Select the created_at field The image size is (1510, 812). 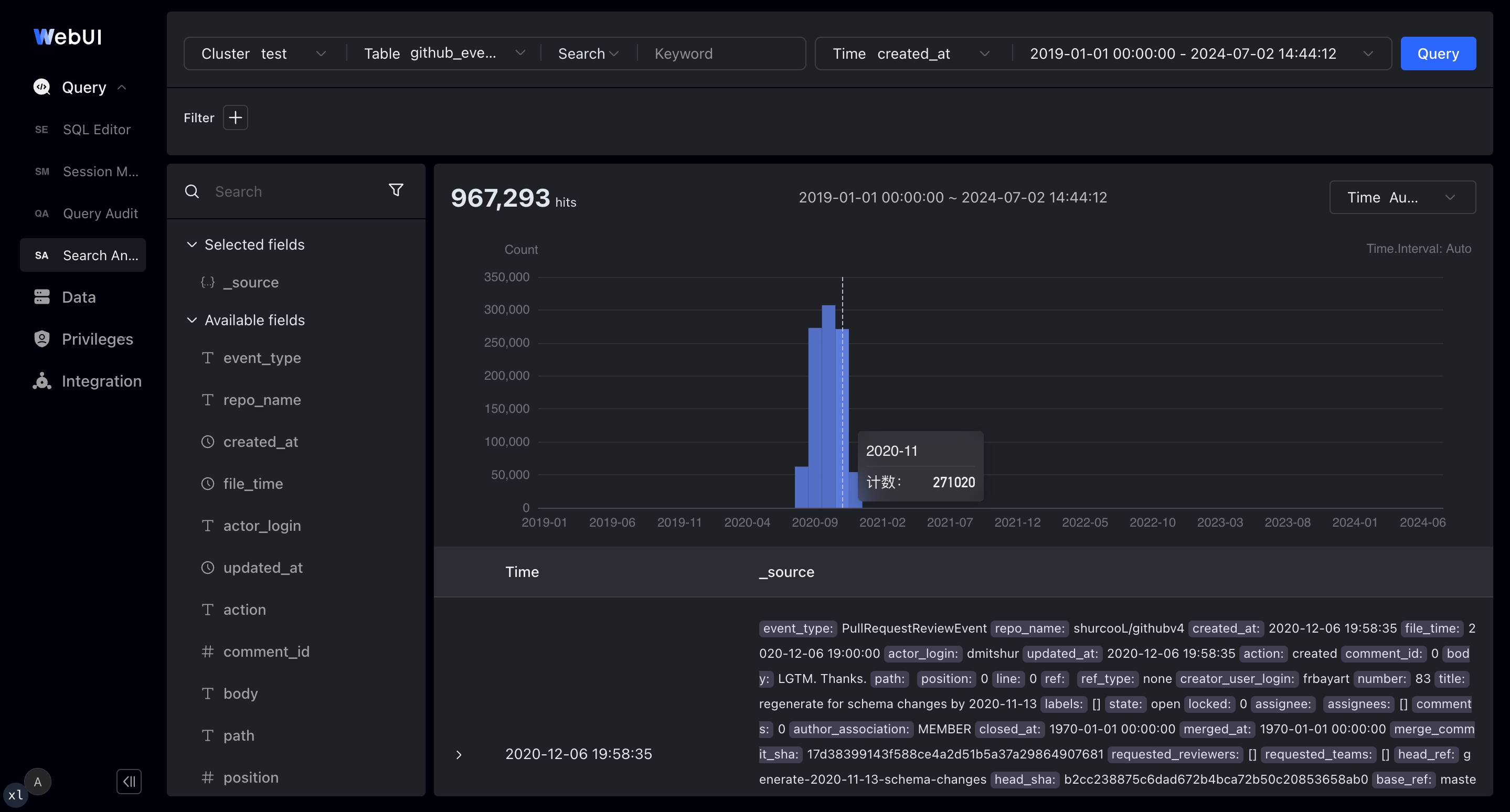[260, 442]
